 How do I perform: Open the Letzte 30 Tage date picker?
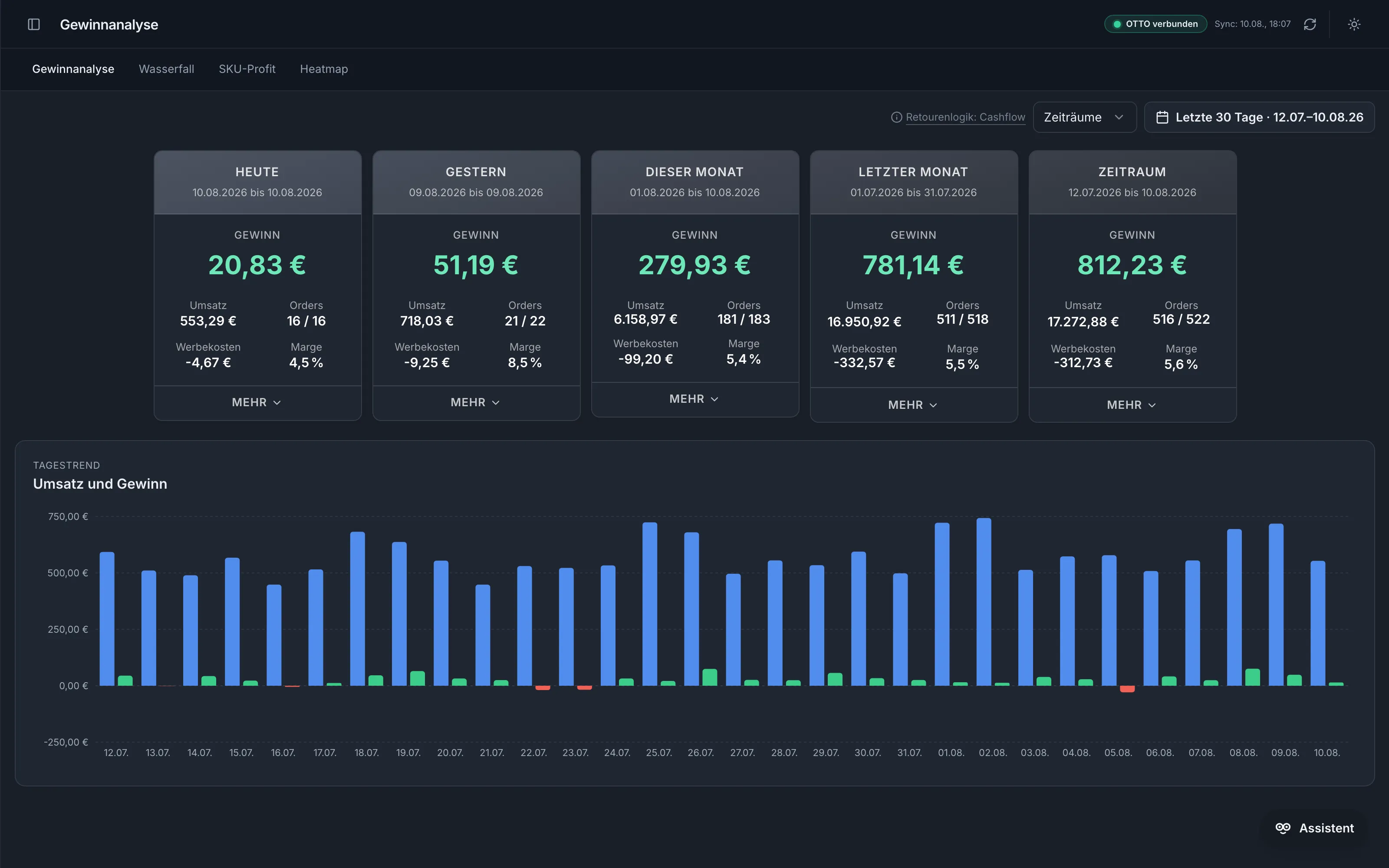[x=1259, y=117]
